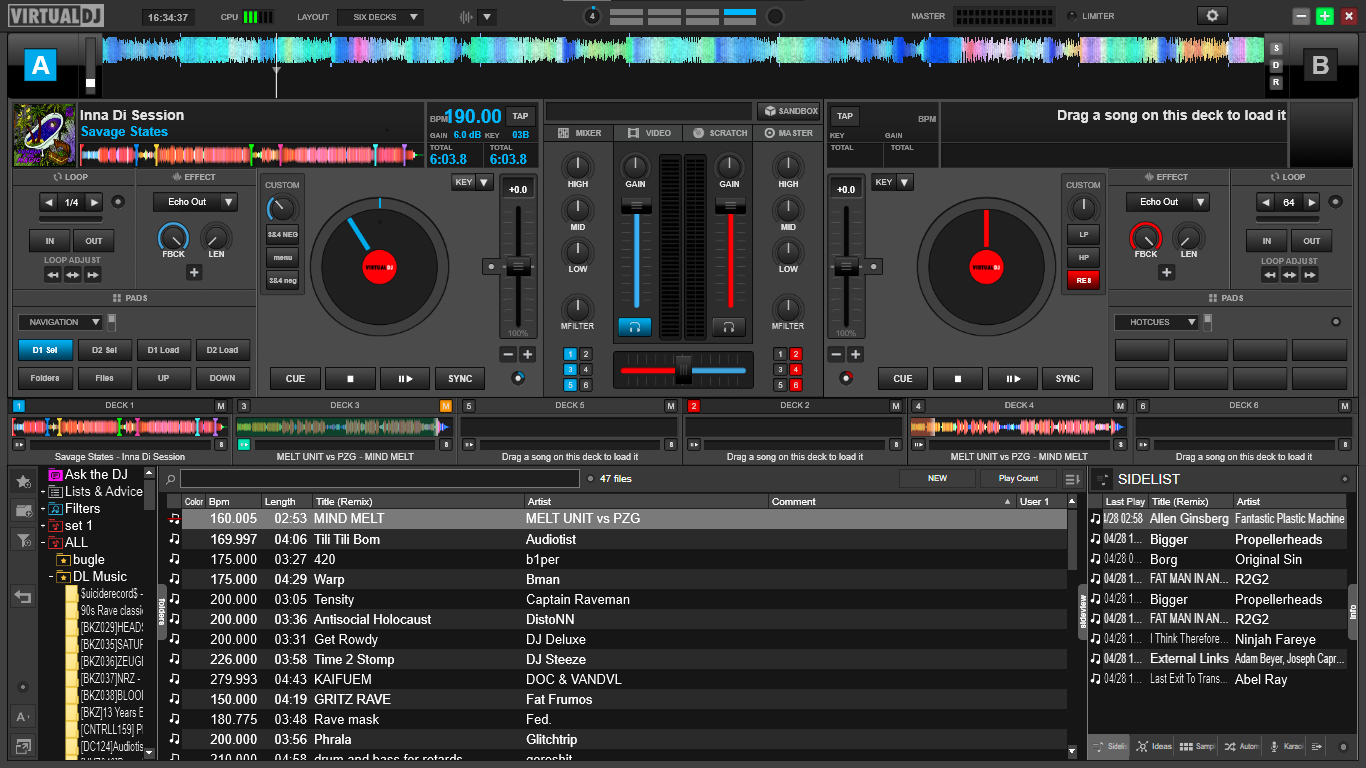Switch to the VIDEO tab
The image size is (1366, 768).
coord(648,133)
